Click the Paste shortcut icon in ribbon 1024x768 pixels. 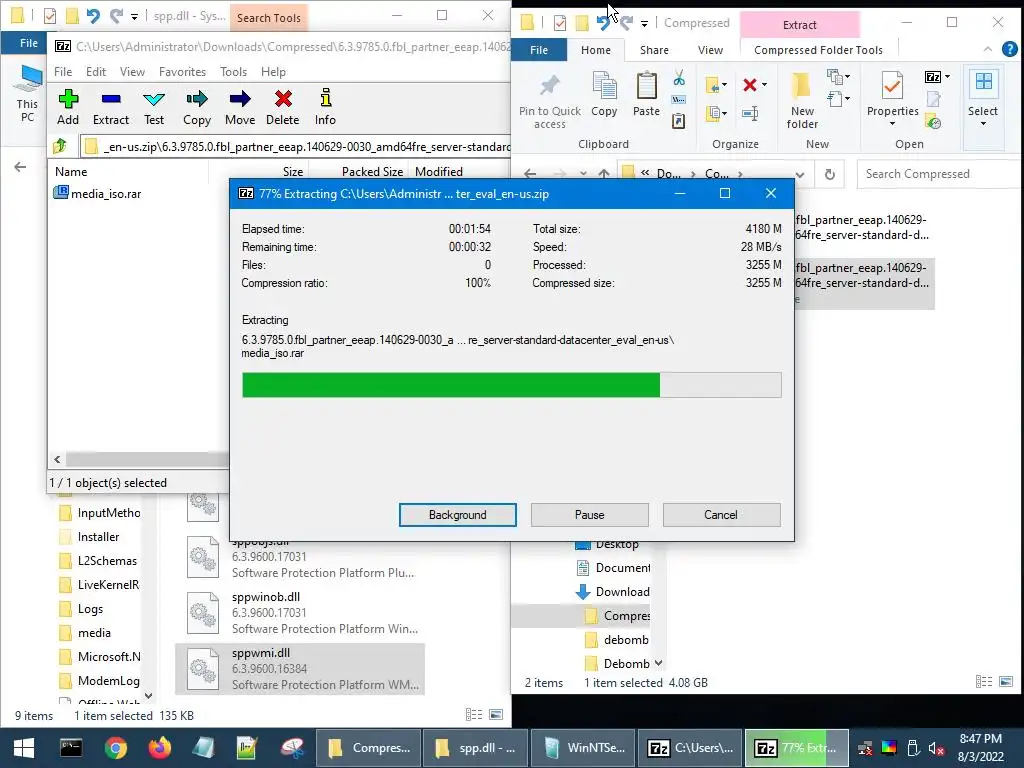click(x=679, y=121)
